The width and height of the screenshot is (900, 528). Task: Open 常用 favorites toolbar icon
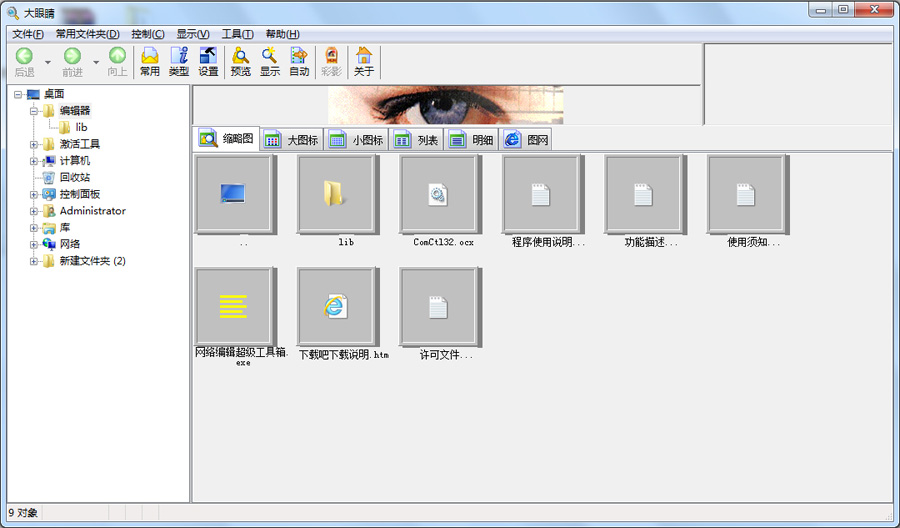150,57
